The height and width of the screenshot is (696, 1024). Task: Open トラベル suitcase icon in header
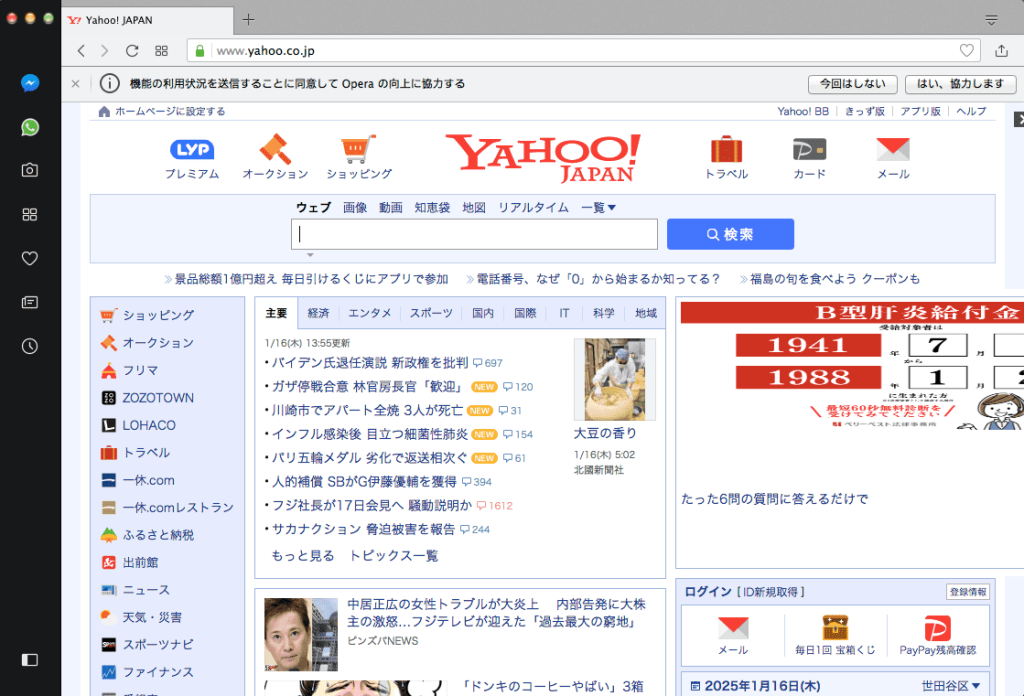click(726, 157)
